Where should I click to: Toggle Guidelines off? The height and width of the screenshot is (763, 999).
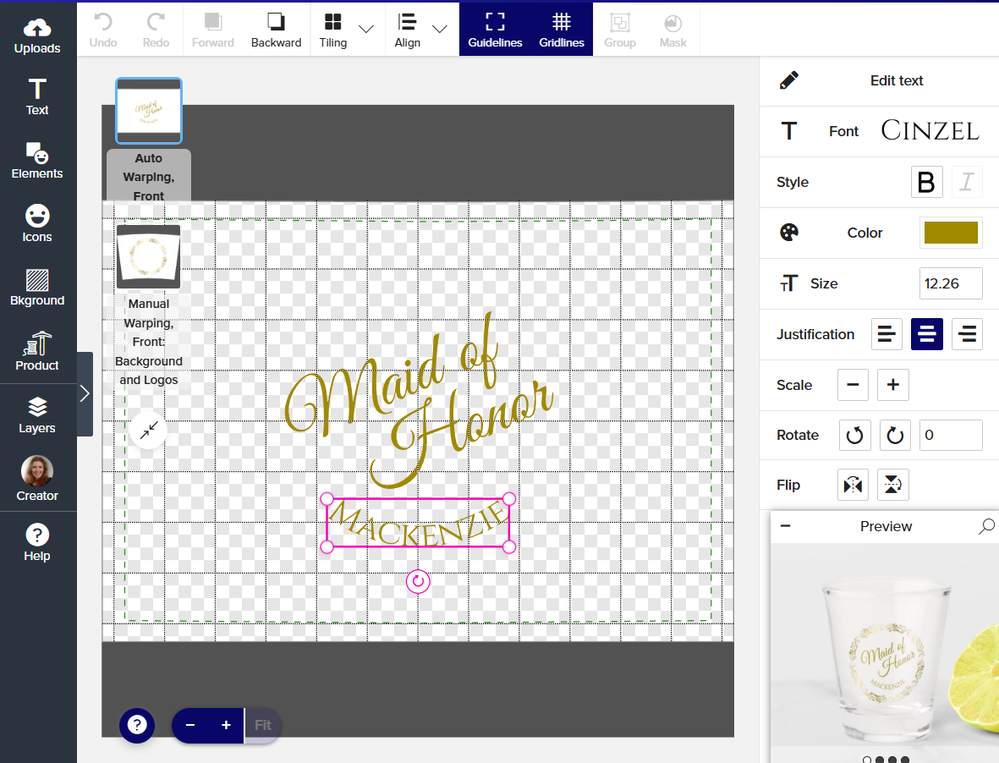click(495, 30)
